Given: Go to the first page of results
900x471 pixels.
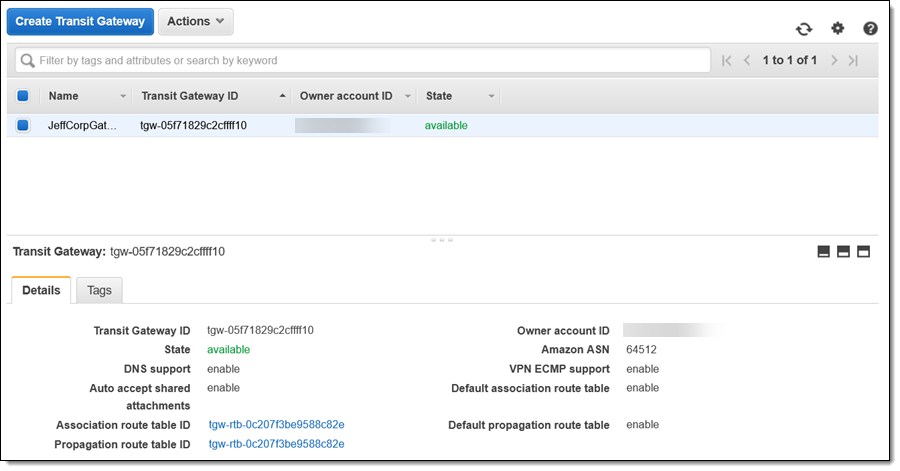Looking at the screenshot, I should (727, 61).
